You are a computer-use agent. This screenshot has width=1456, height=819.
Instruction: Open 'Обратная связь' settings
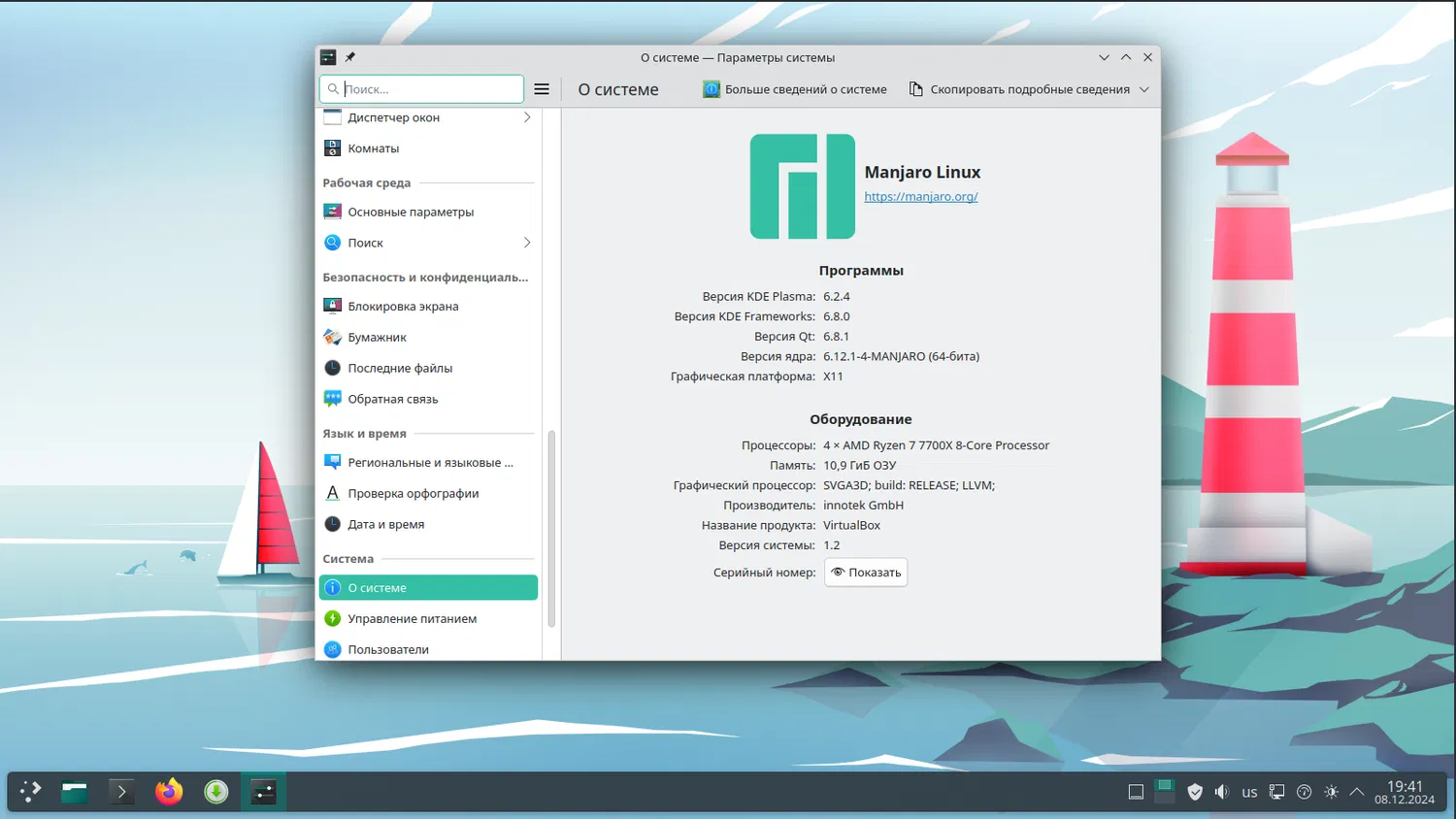pos(428,399)
